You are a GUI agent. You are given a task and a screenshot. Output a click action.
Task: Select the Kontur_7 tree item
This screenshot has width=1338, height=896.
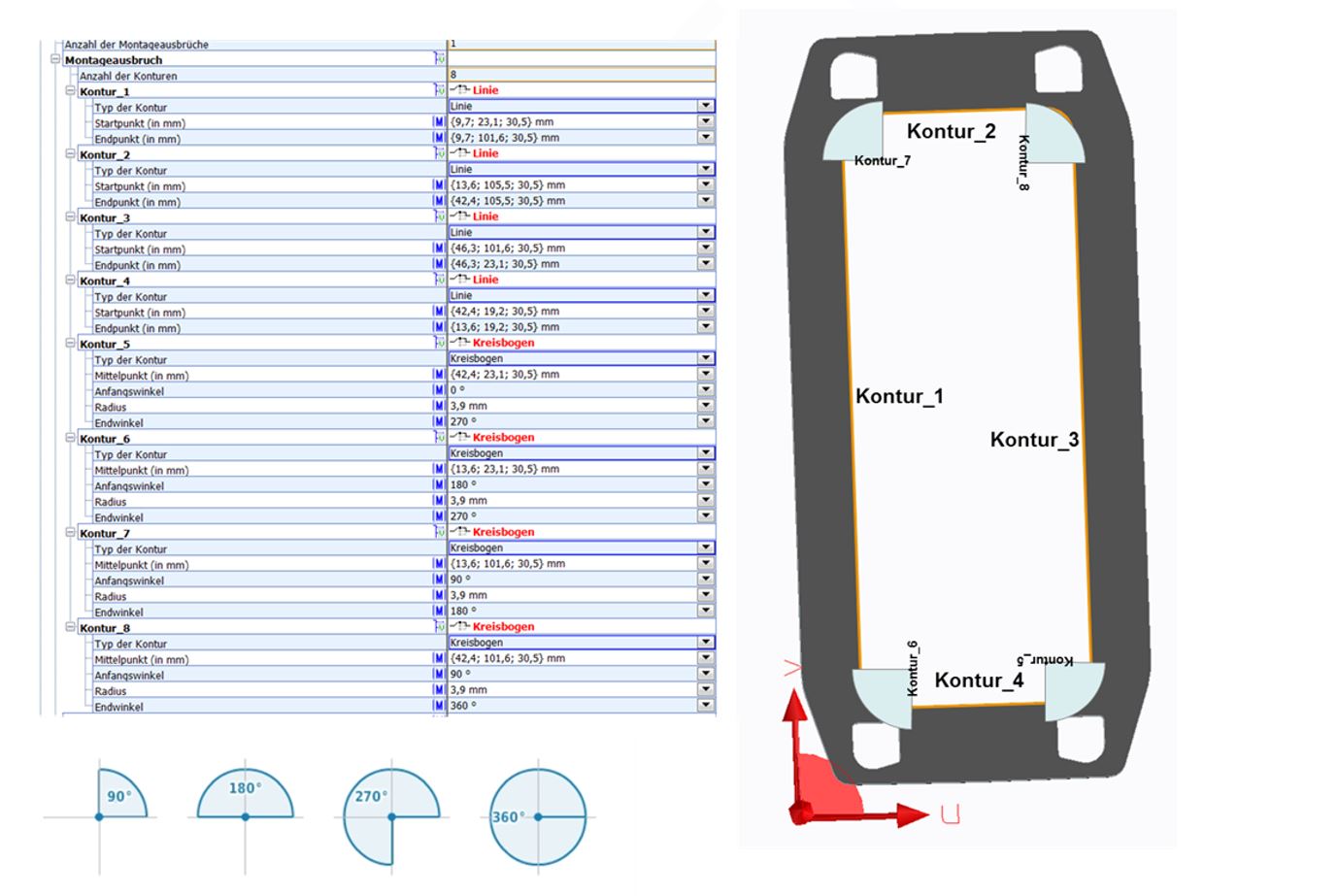[104, 533]
